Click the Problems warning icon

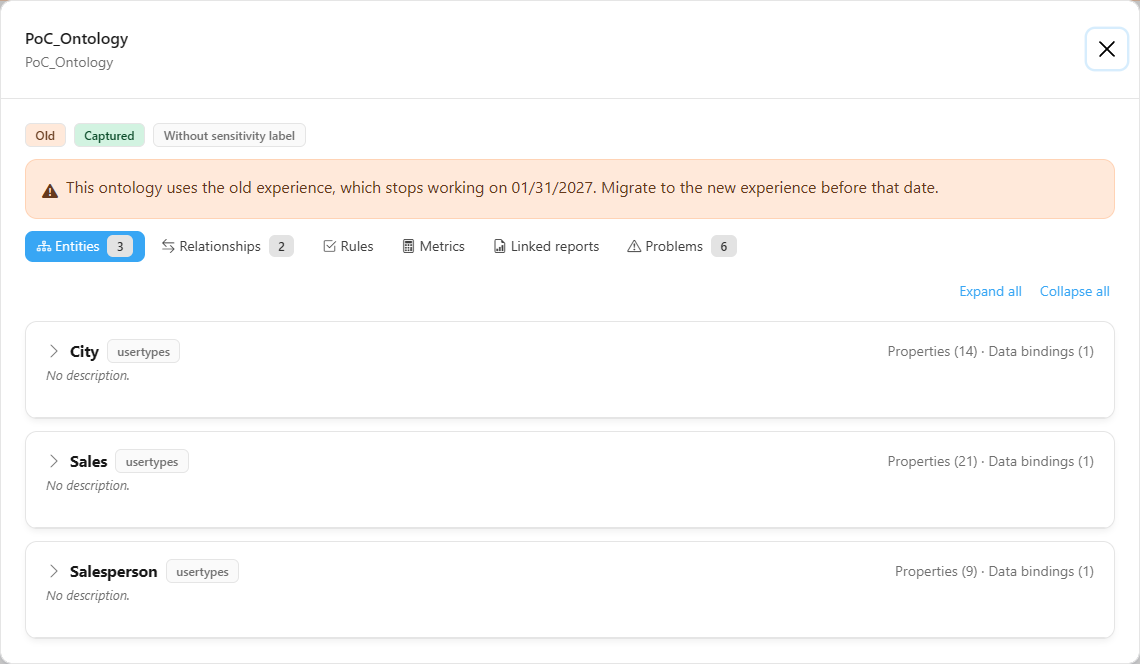point(634,247)
